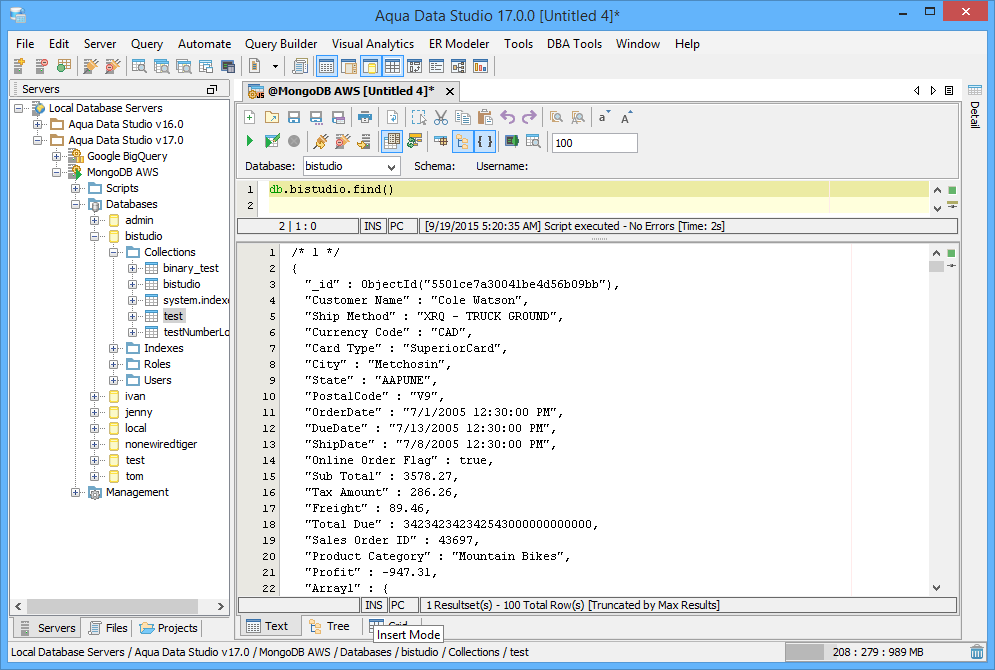The width and height of the screenshot is (995, 670).
Task: Click the Execute Edit icon beside the play button
Action: click(272, 141)
